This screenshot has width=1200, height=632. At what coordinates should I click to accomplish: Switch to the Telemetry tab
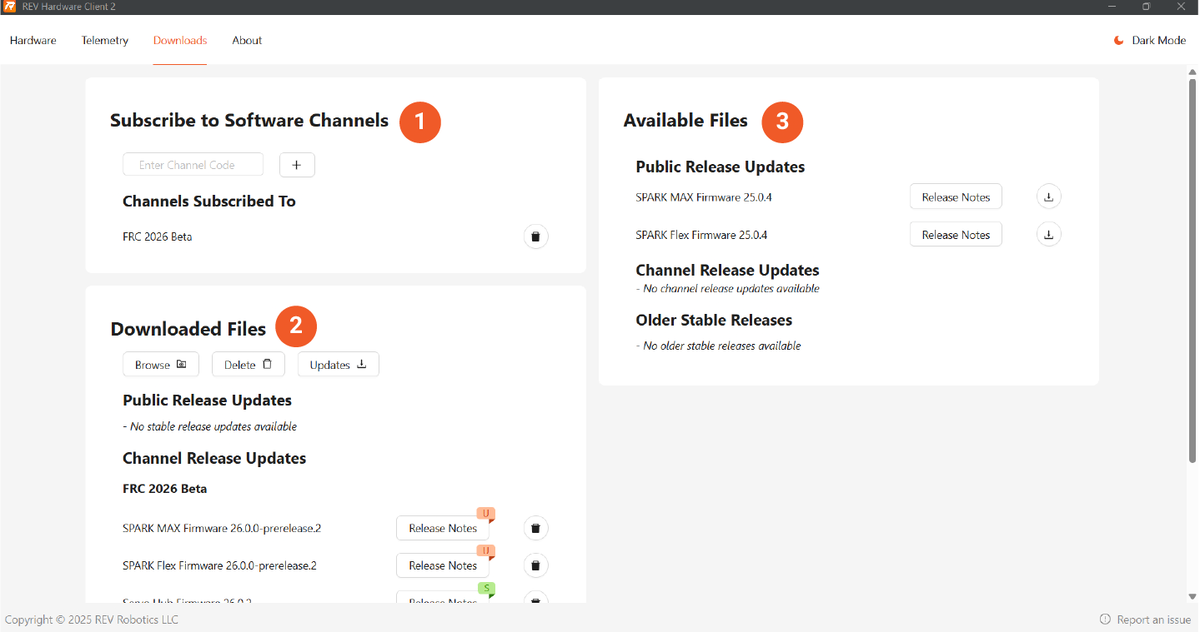click(x=105, y=41)
